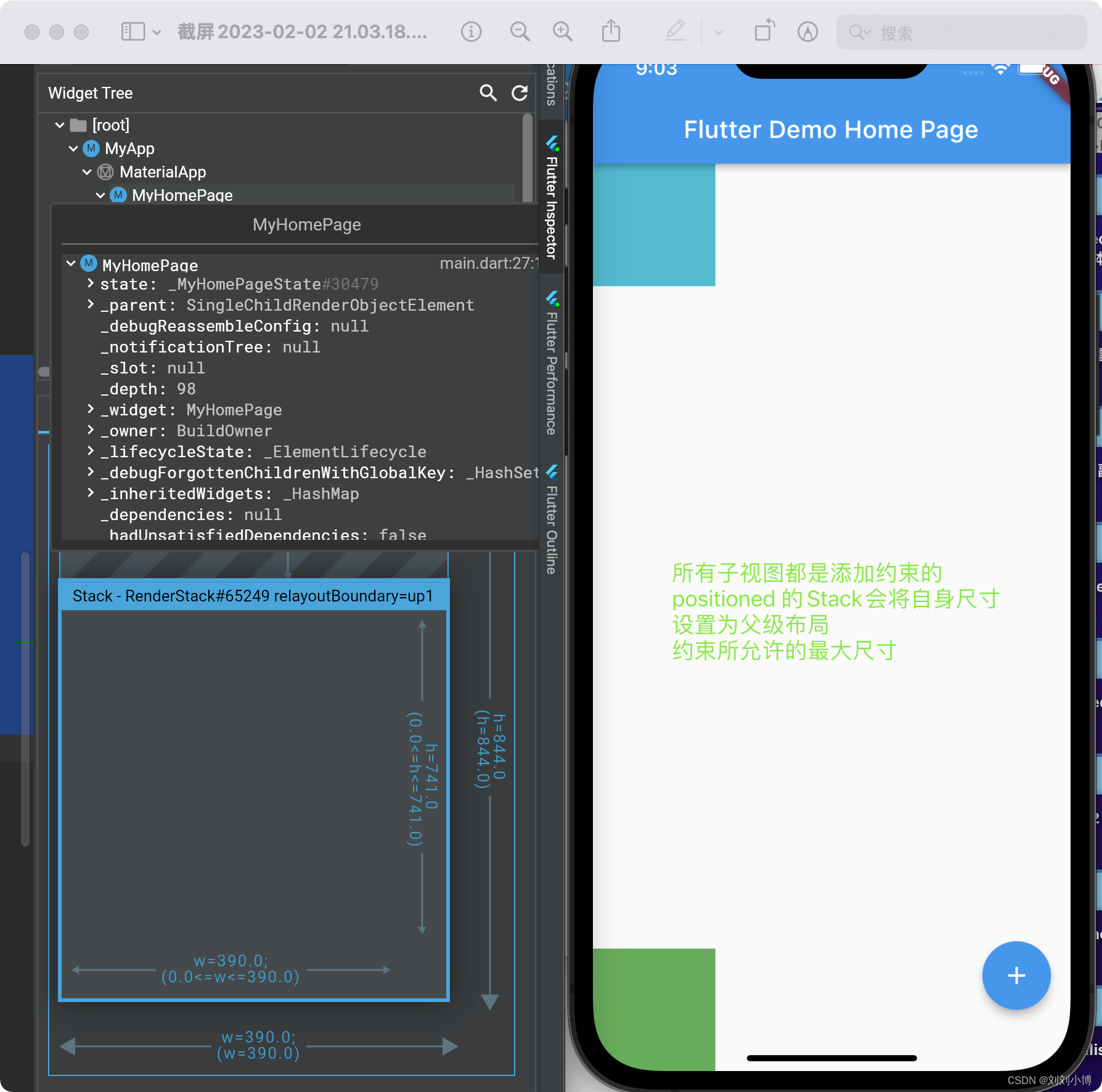Click the Stack RenderStack#65249 header
Screen dimensions: 1102x1092
253,596
